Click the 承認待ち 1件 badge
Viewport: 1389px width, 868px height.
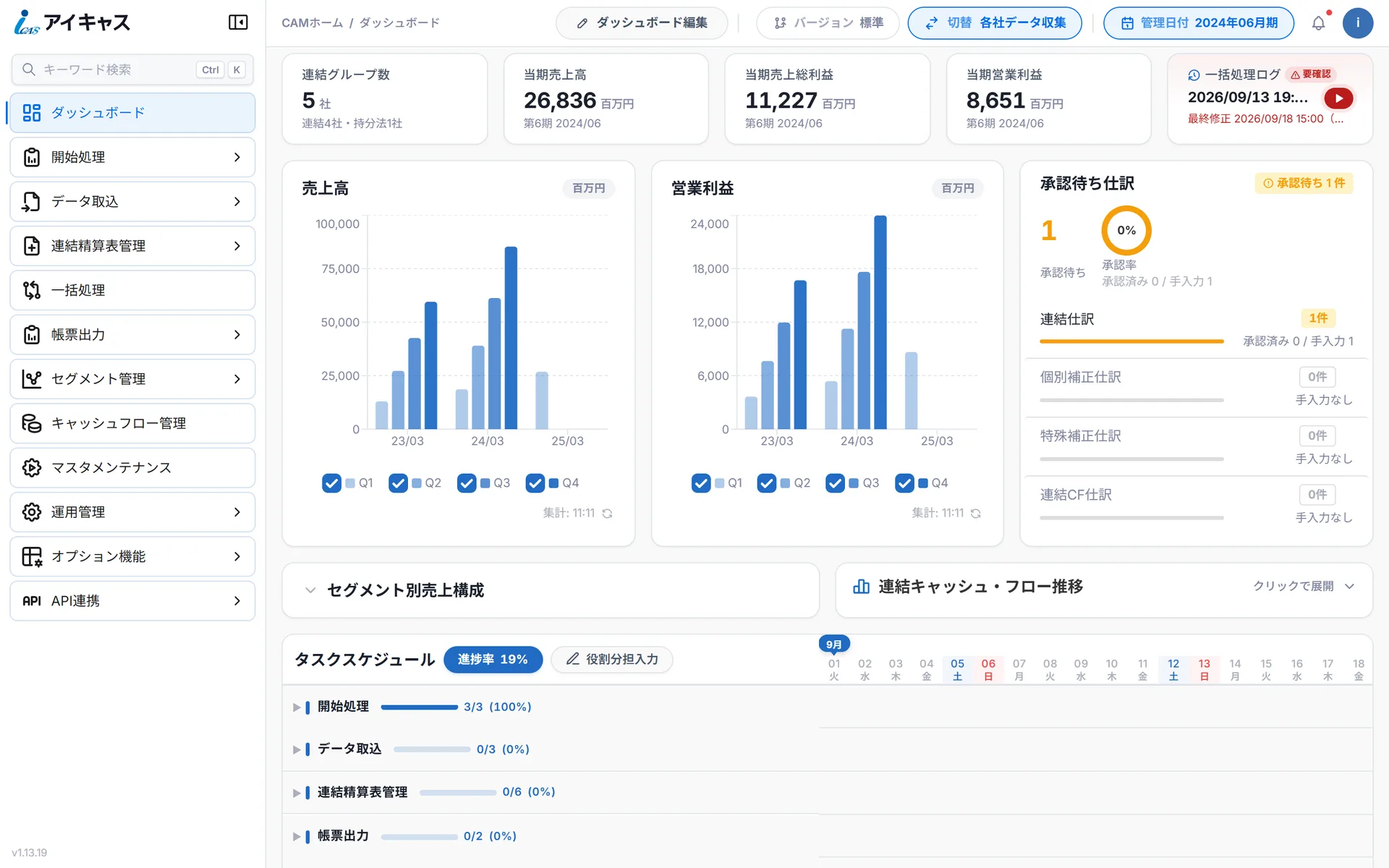coord(1304,184)
